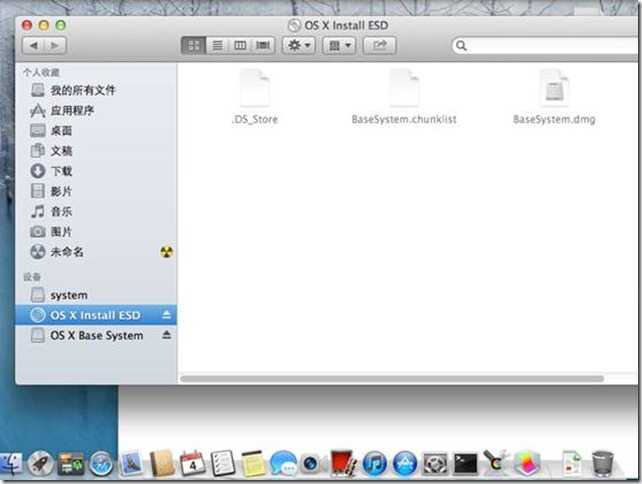The image size is (642, 484).
Task: Open Messages from the Dock
Action: pyautogui.click(x=283, y=464)
